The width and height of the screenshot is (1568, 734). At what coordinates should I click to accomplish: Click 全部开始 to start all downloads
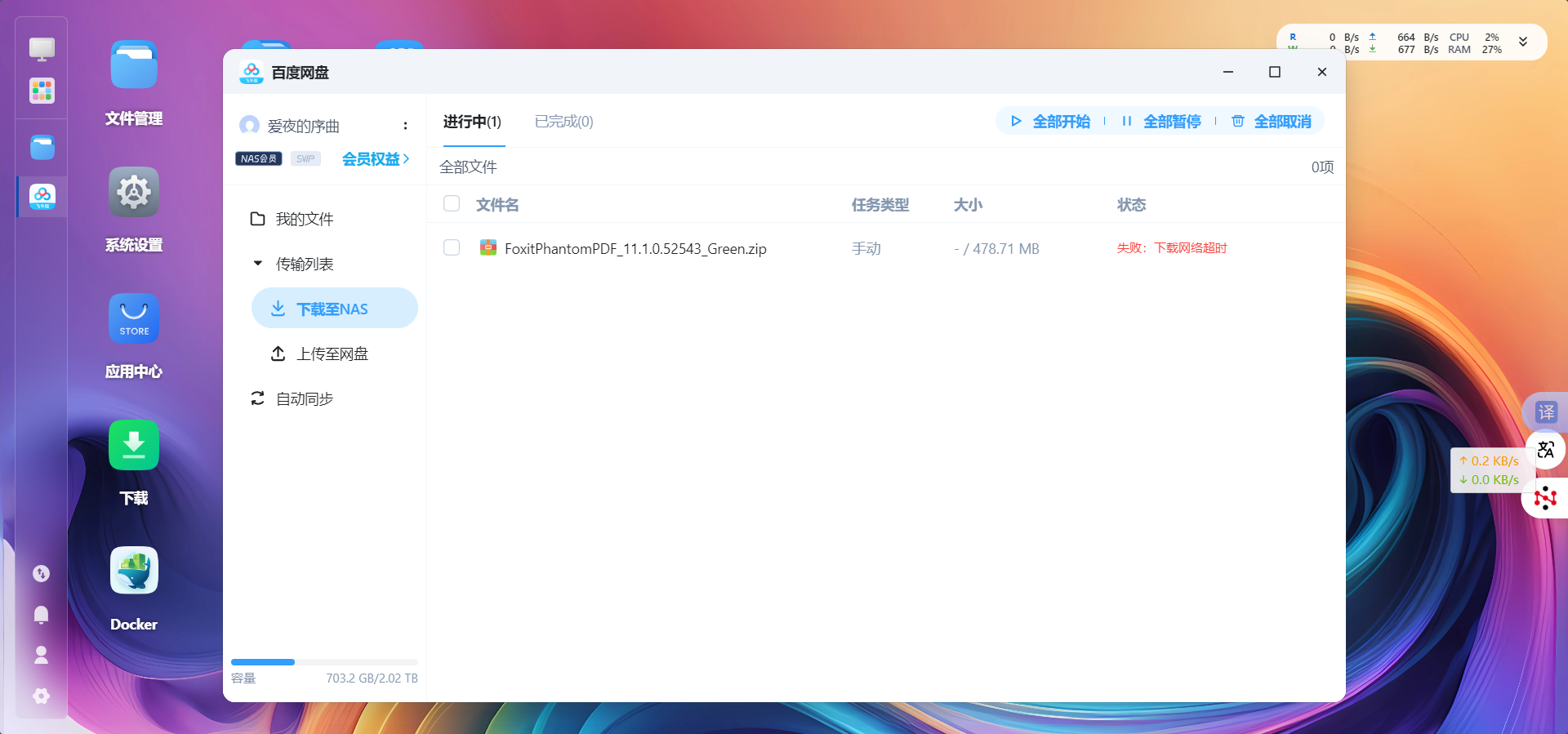(x=1051, y=122)
